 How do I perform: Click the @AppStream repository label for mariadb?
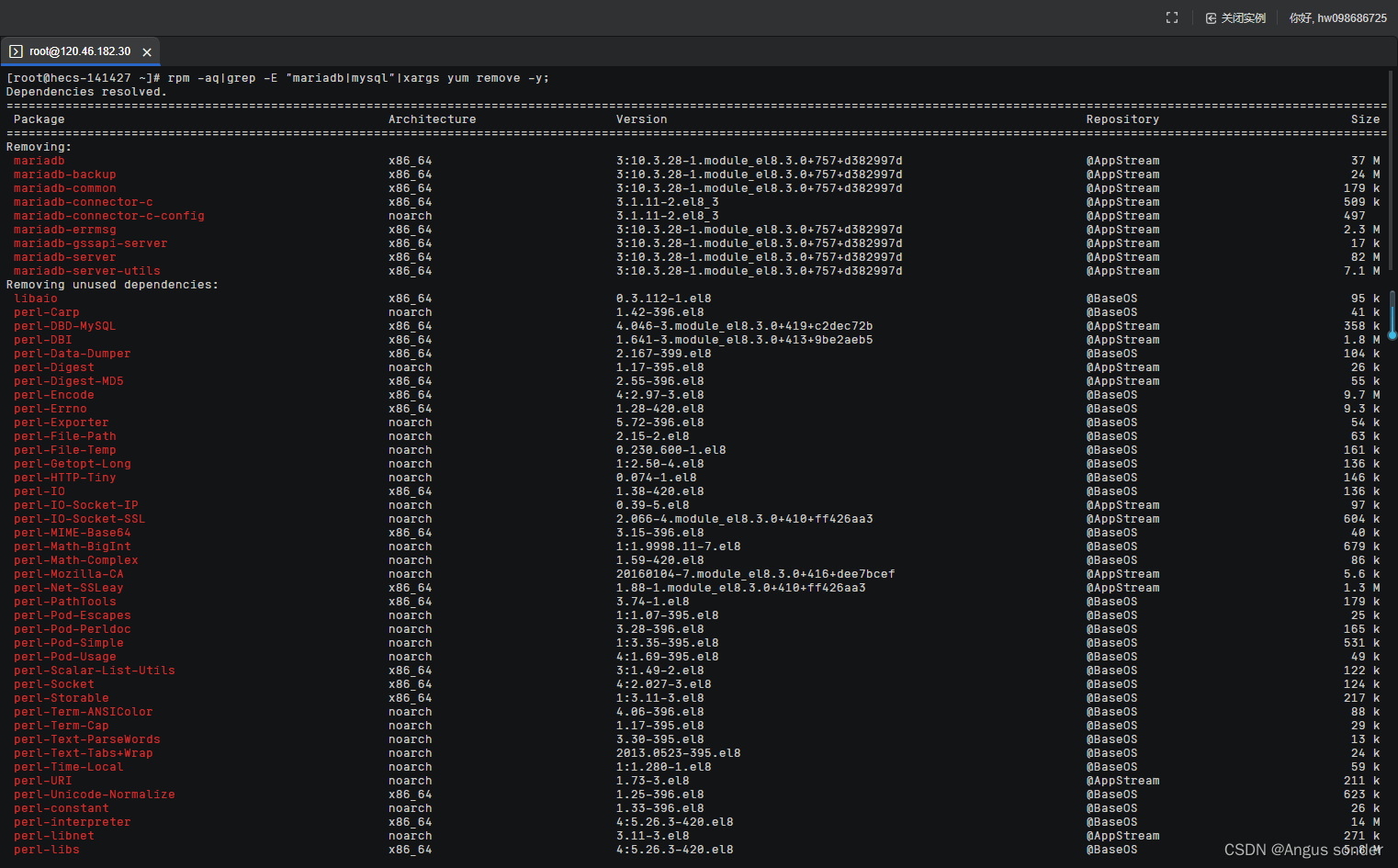coord(1122,160)
